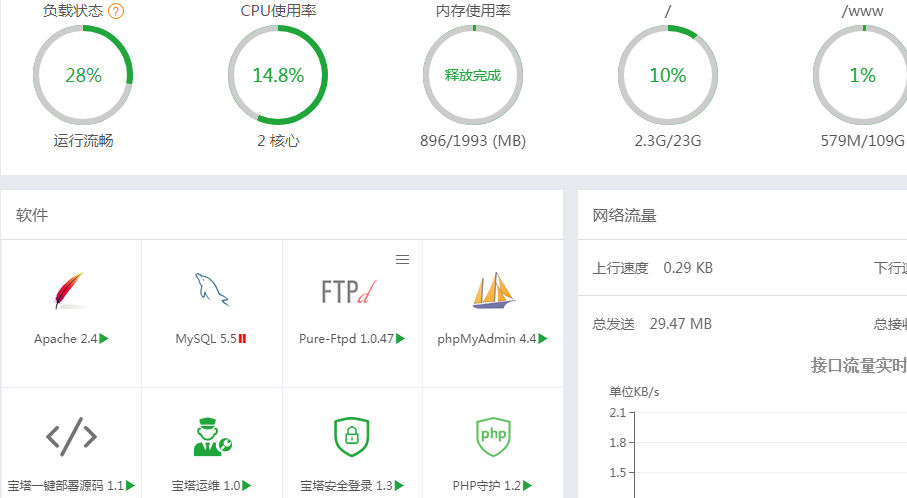Open the MySQL 5.5 label link
Image resolution: width=907 pixels, height=498 pixels.
coord(206,339)
